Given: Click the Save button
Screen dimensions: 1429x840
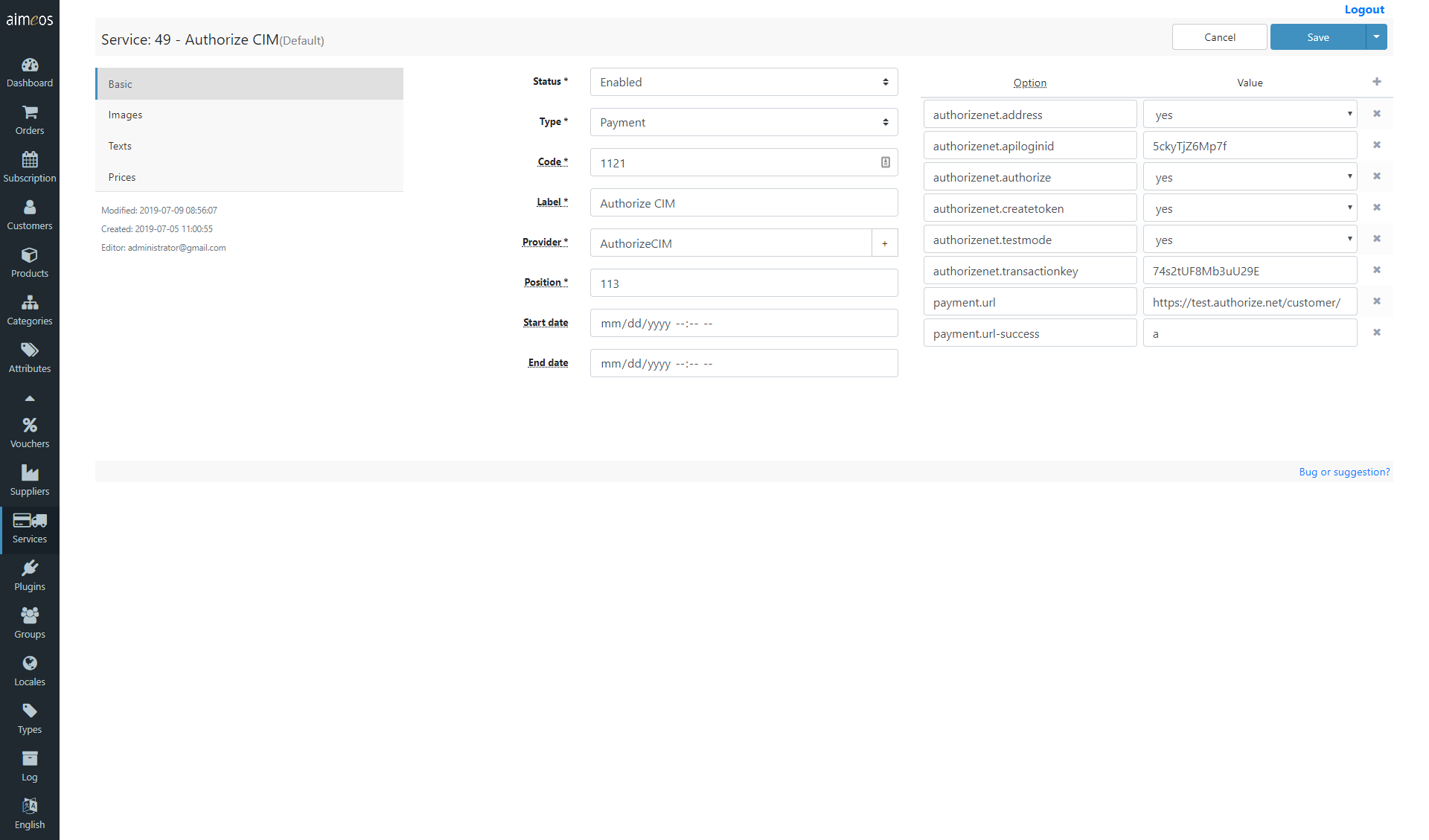Looking at the screenshot, I should (1318, 37).
